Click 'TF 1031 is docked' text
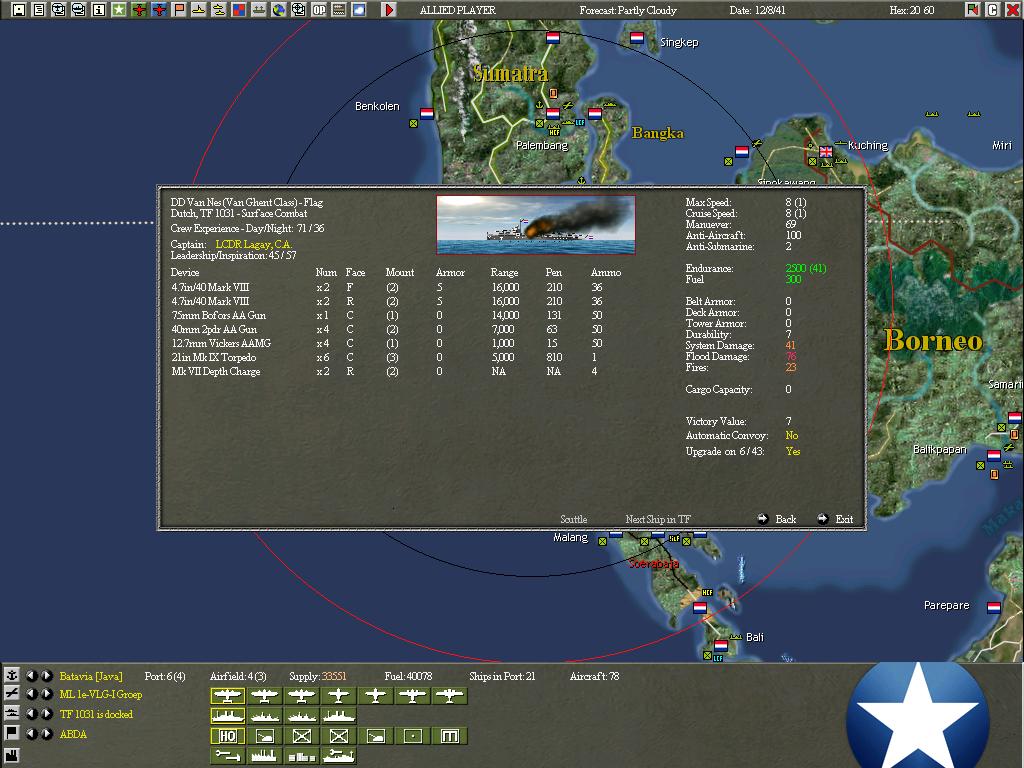The width and height of the screenshot is (1024, 768). tap(96, 714)
